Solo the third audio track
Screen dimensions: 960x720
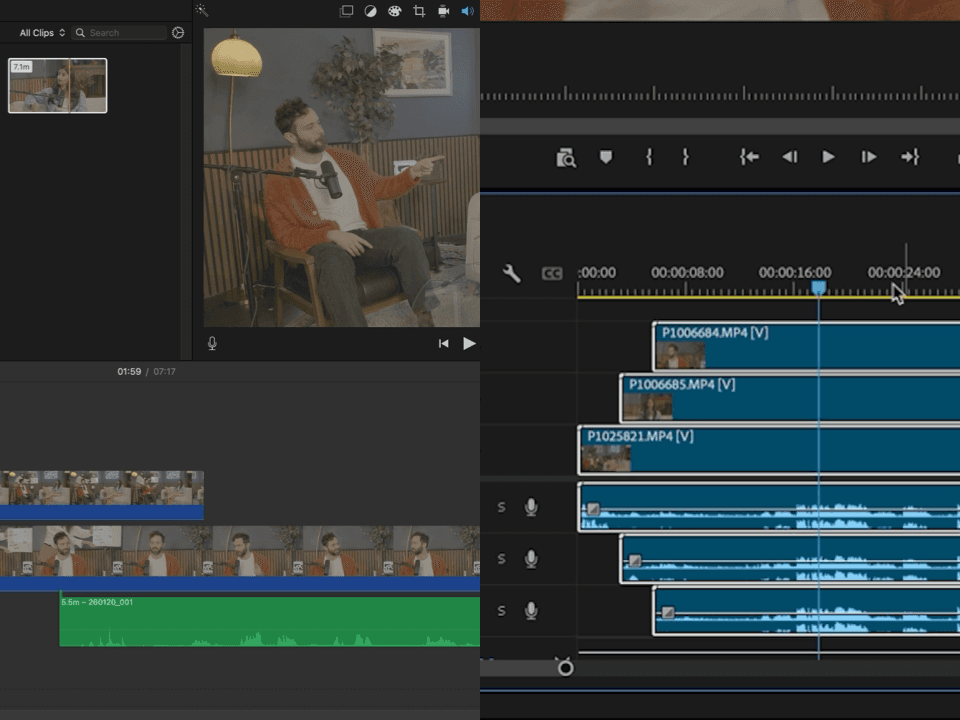click(x=501, y=611)
